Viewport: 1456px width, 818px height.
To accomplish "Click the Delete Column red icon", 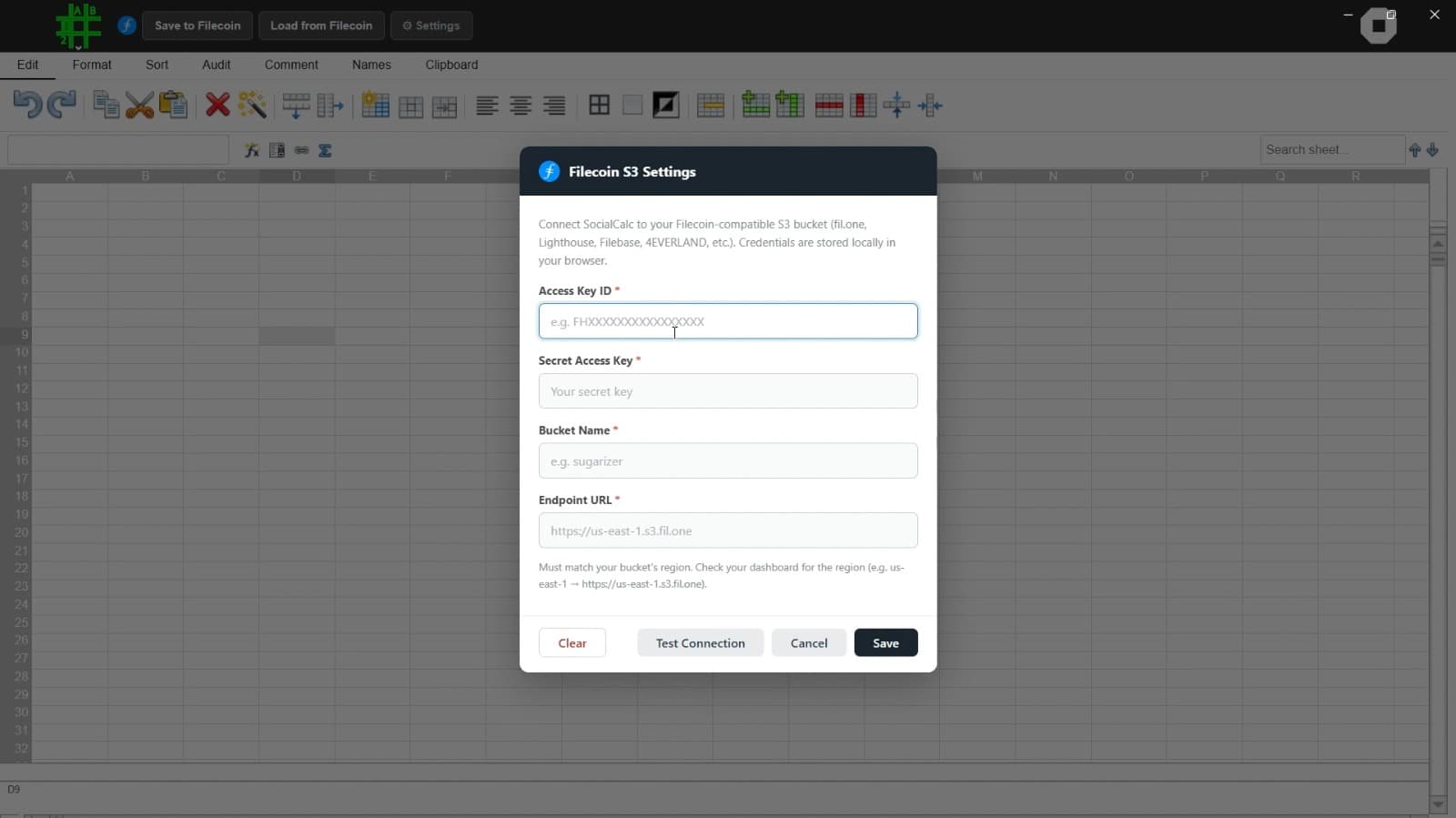I will (863, 105).
